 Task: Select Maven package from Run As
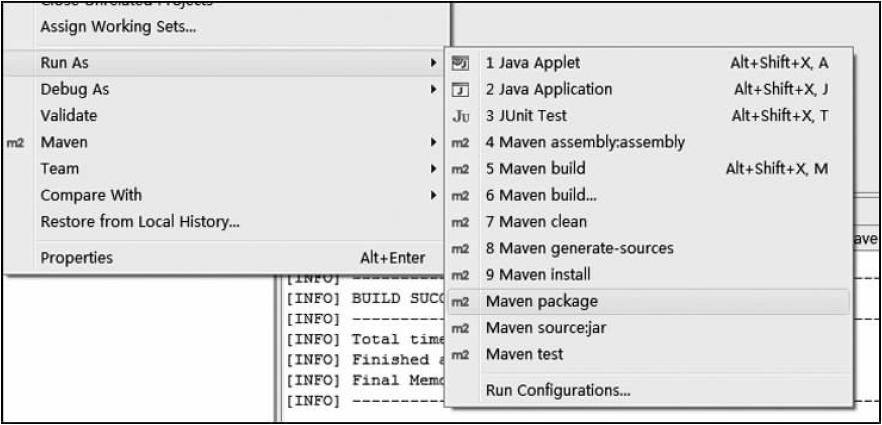542,300
